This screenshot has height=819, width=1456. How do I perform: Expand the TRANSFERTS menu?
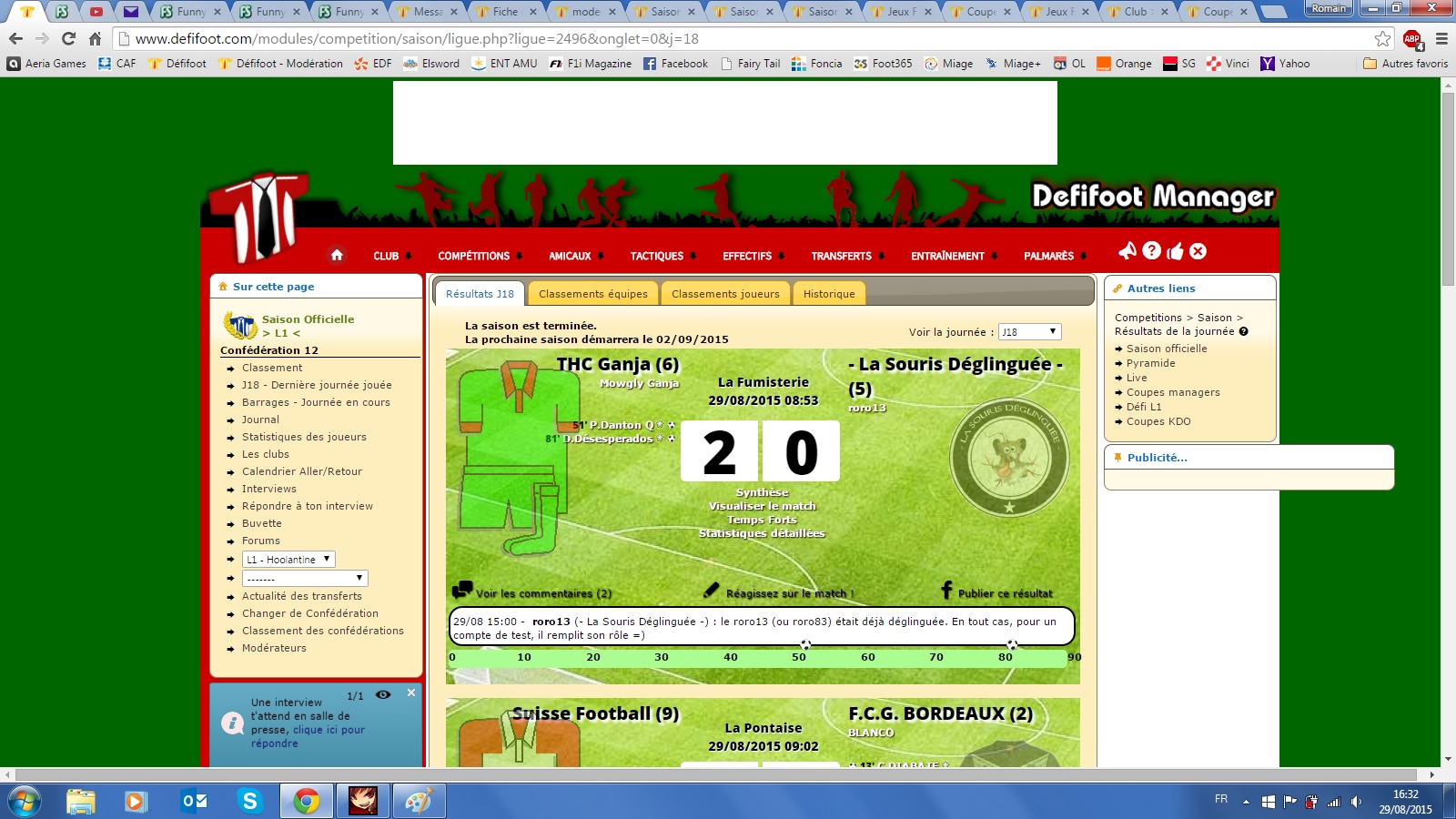coord(848,256)
